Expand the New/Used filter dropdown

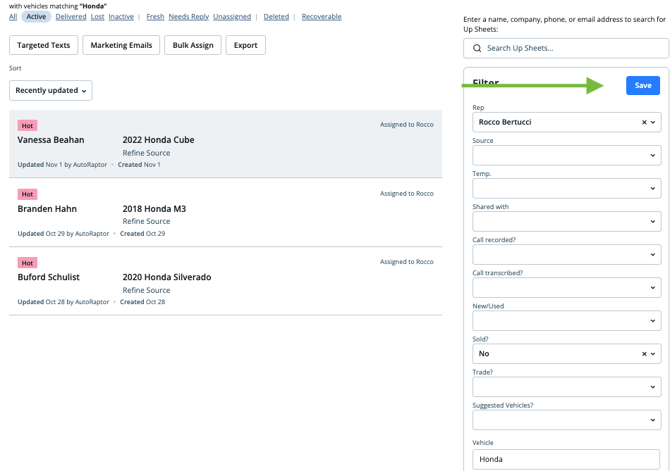click(566, 321)
